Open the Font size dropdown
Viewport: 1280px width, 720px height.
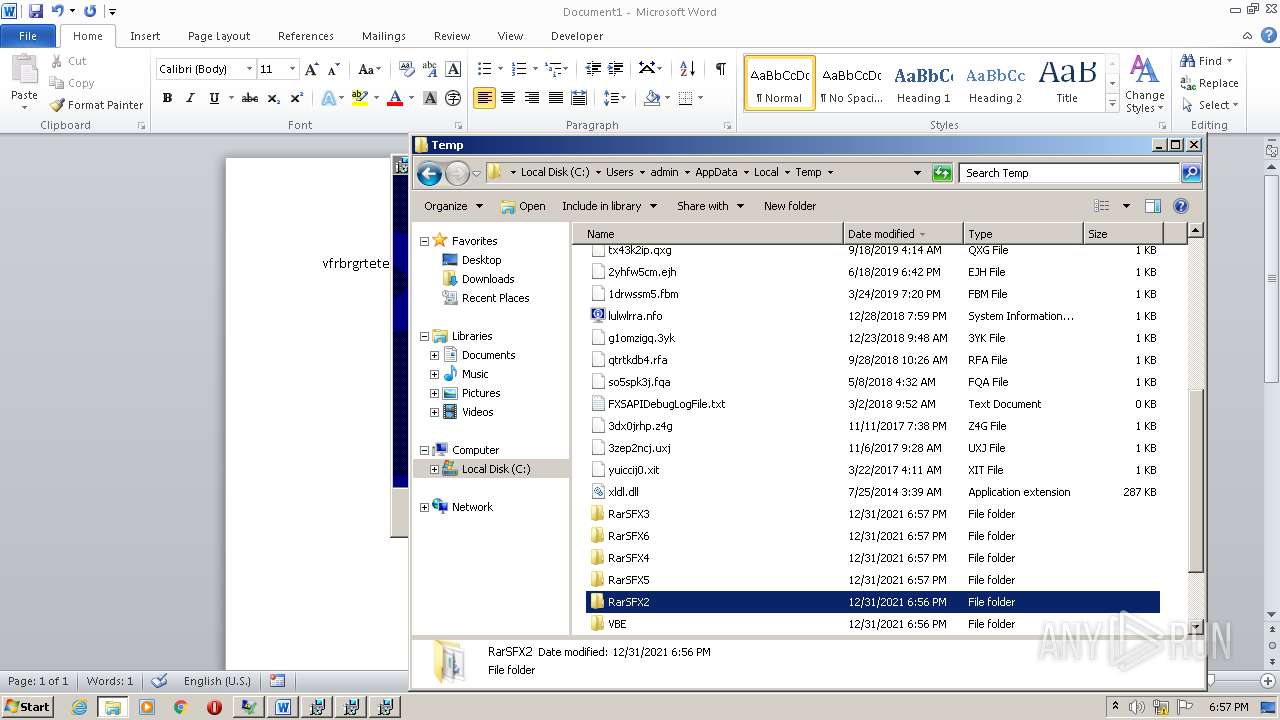[x=292, y=69]
